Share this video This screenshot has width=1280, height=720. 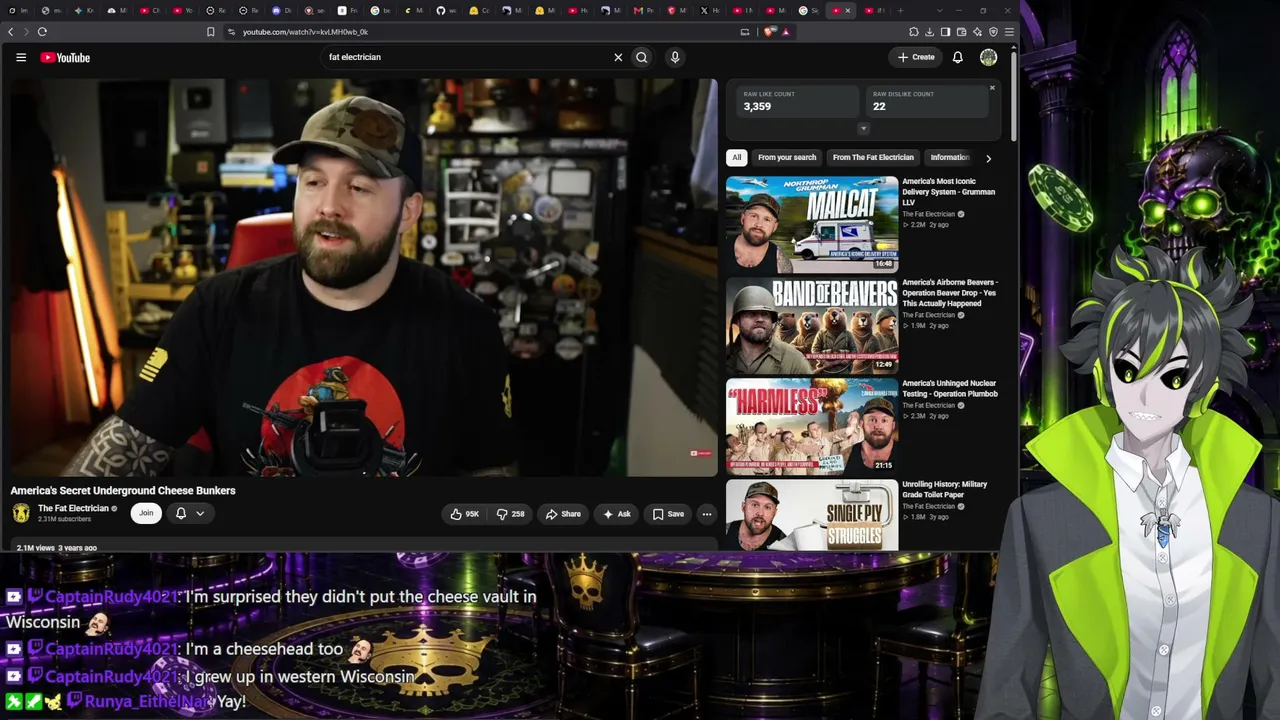click(x=563, y=514)
